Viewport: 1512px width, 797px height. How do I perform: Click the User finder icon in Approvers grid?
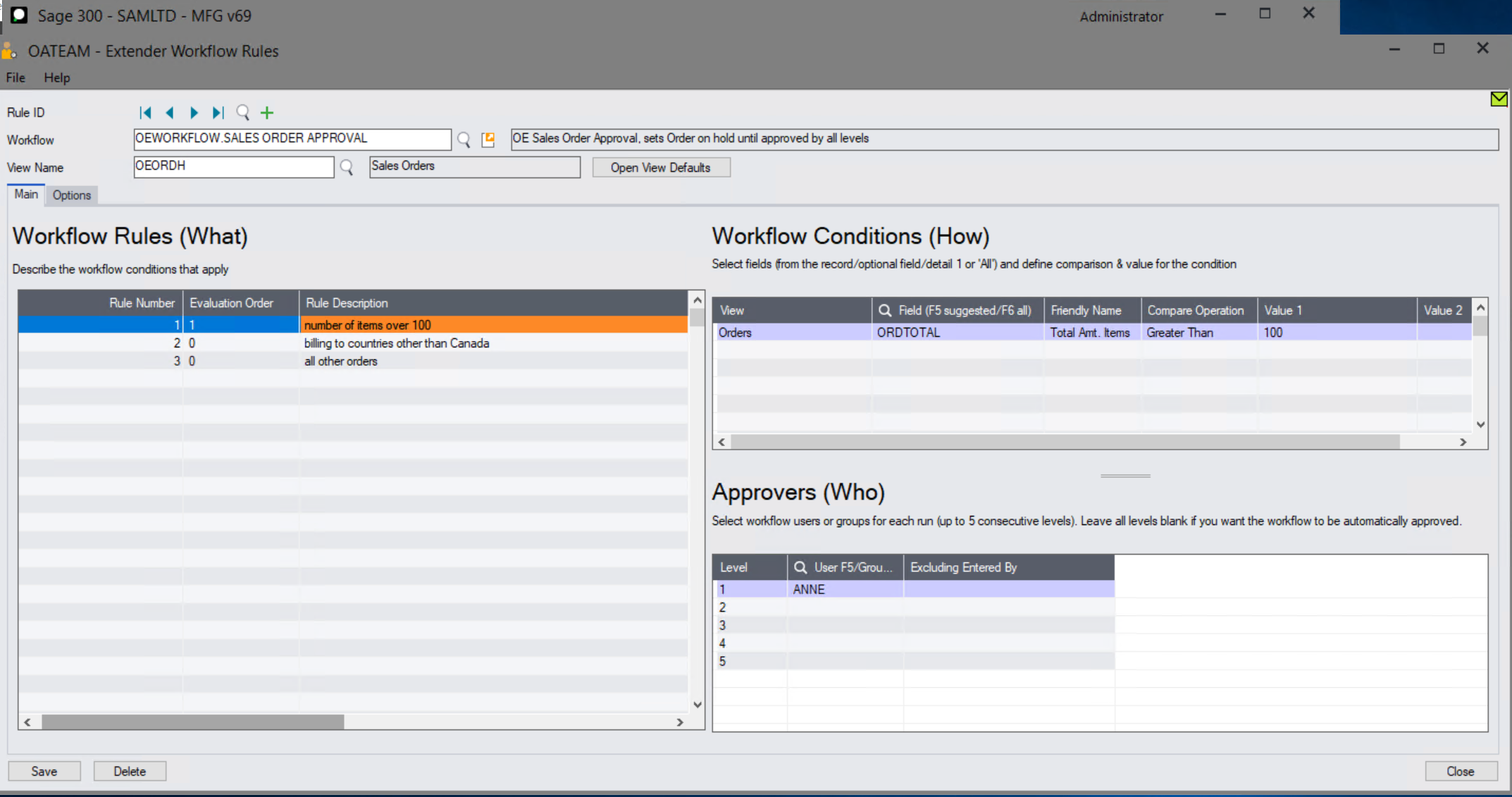800,567
